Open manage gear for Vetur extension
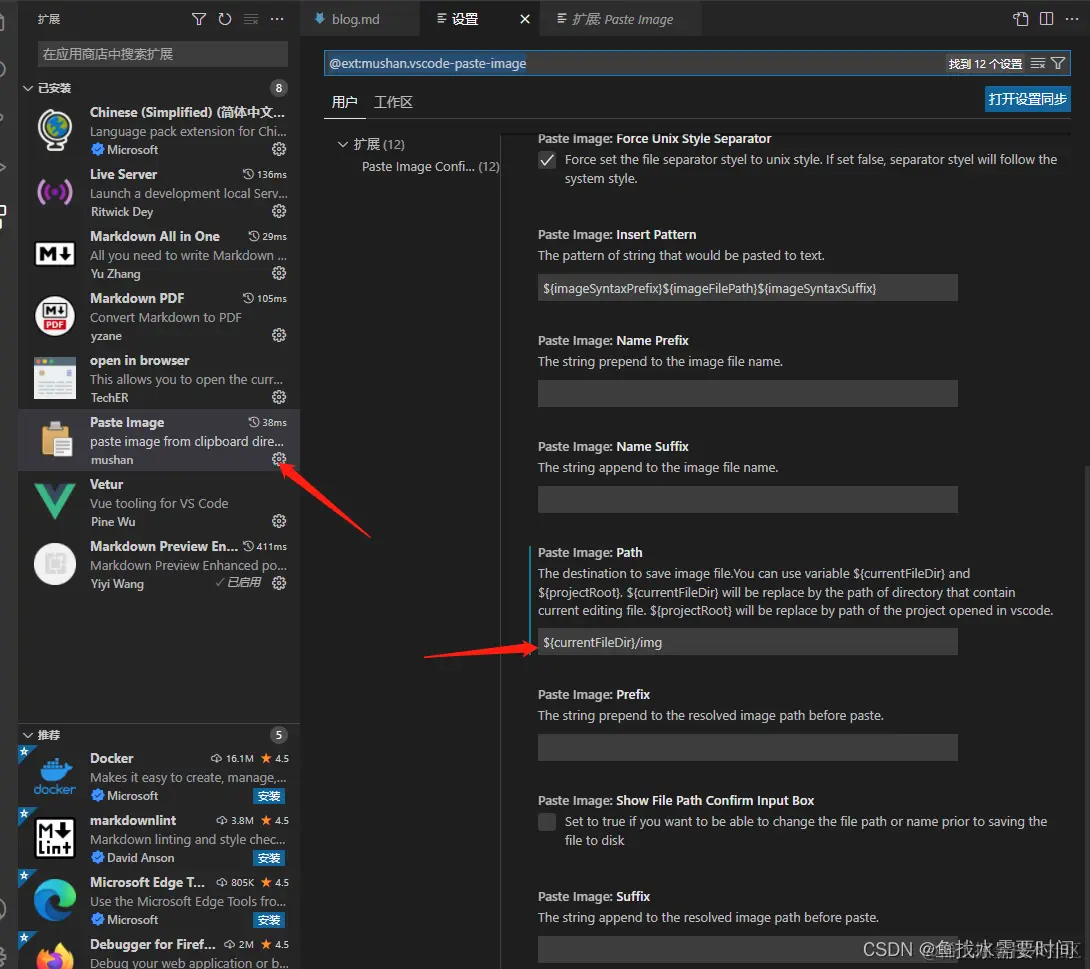The width and height of the screenshot is (1090, 969). pos(279,521)
